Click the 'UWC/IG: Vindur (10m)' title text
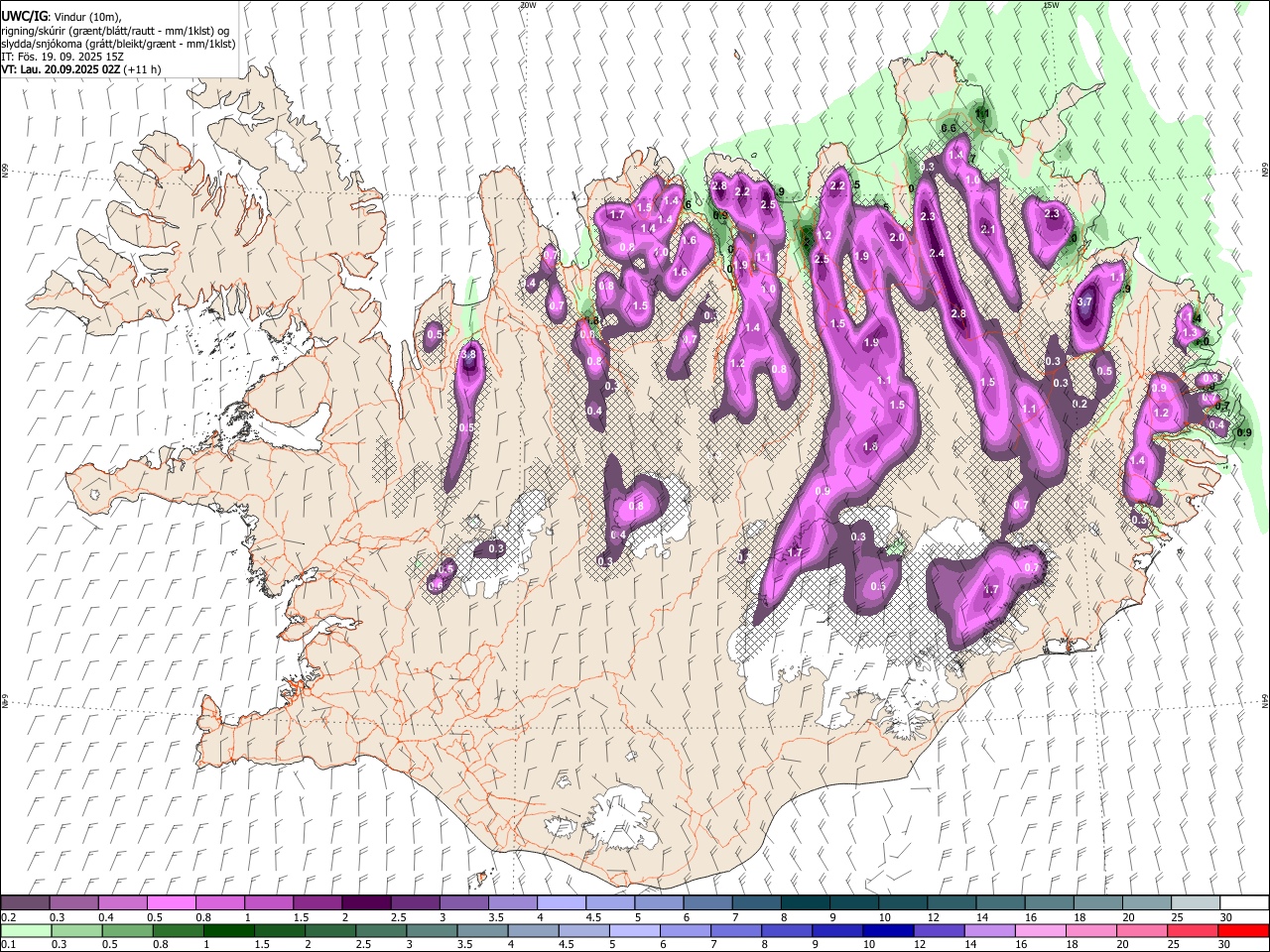The image size is (1270, 952). [61, 17]
